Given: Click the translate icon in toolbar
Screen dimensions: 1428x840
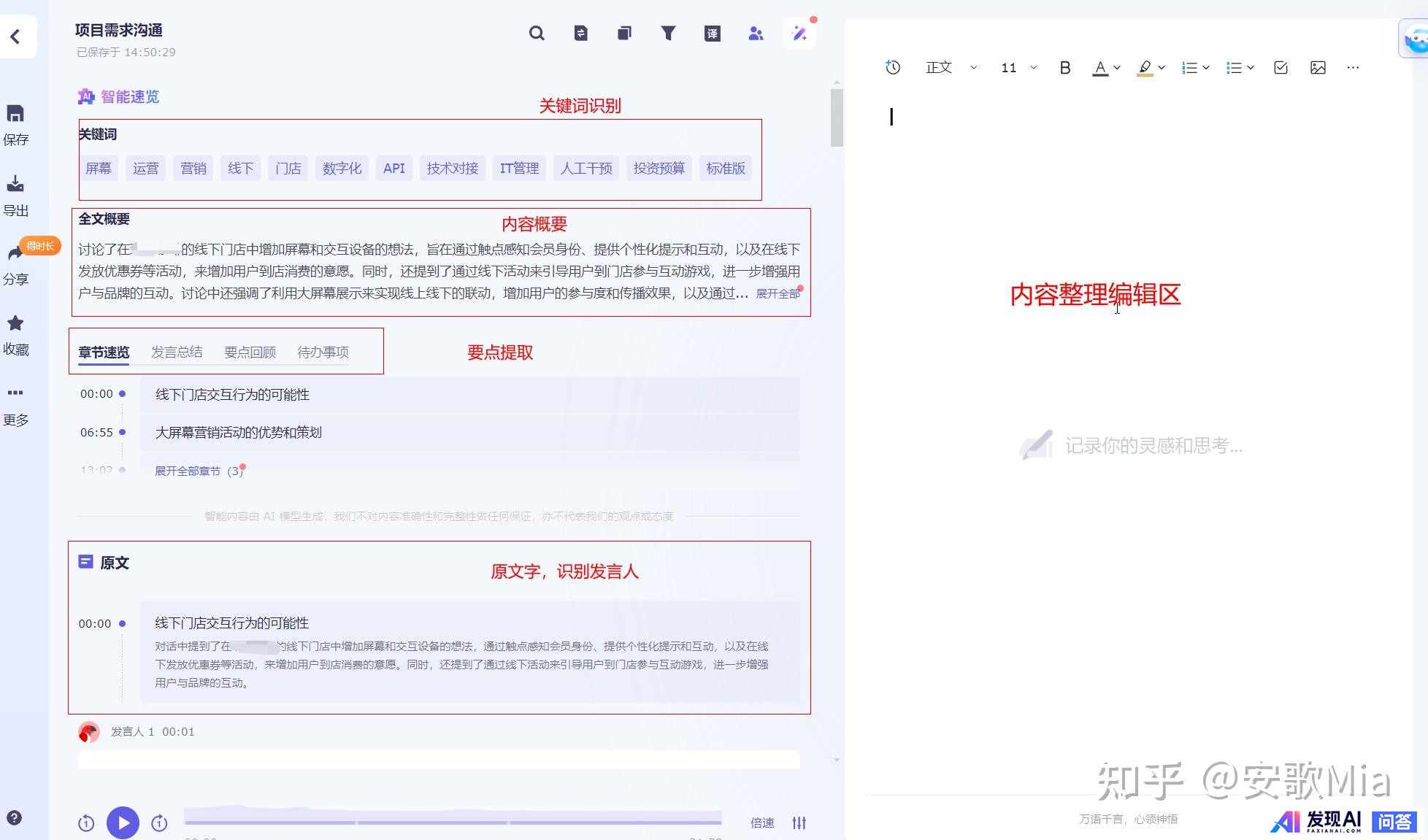Looking at the screenshot, I should click(x=712, y=34).
